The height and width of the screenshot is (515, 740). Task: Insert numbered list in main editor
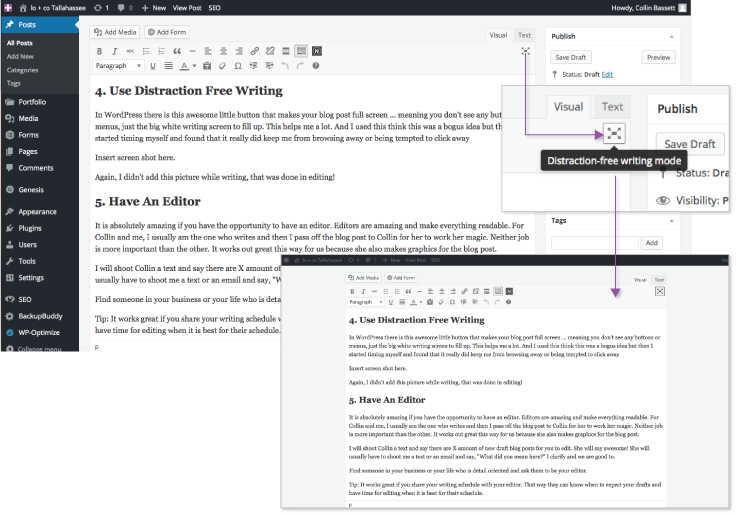point(161,51)
